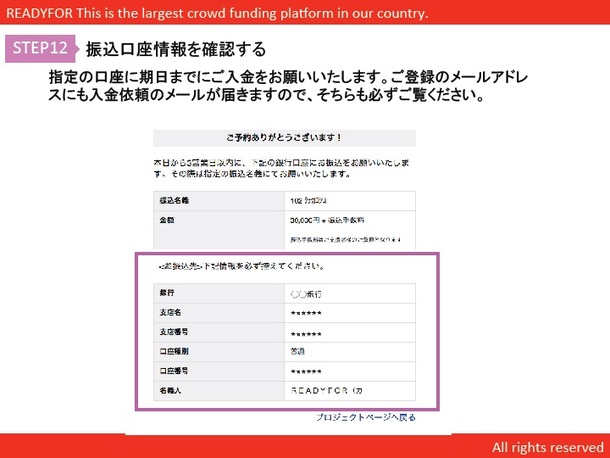Click the ○○銀行 bank name value
Screen dimensions: 610x458
[305, 295]
